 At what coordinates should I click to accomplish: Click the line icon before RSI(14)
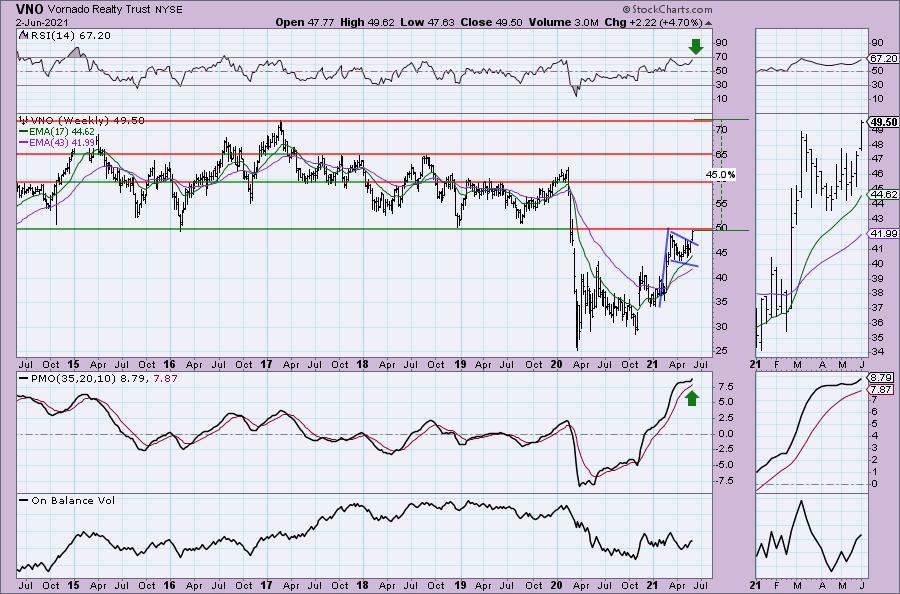click(22, 35)
